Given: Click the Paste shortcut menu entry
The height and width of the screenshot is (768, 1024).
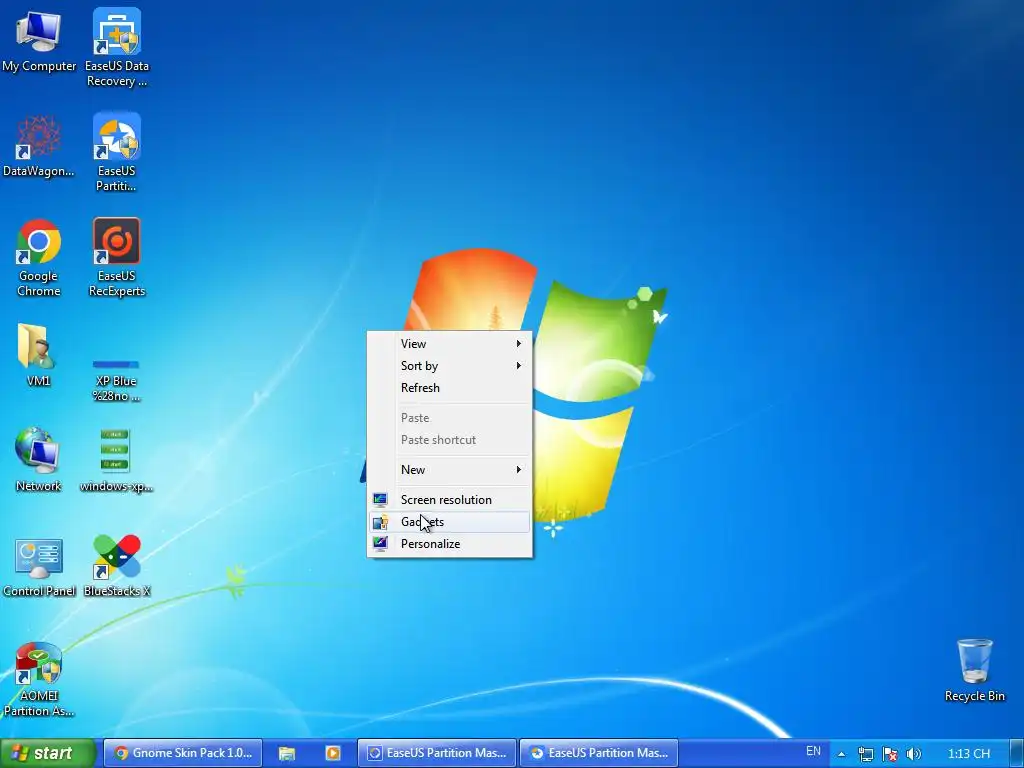Looking at the screenshot, I should click(449, 440).
